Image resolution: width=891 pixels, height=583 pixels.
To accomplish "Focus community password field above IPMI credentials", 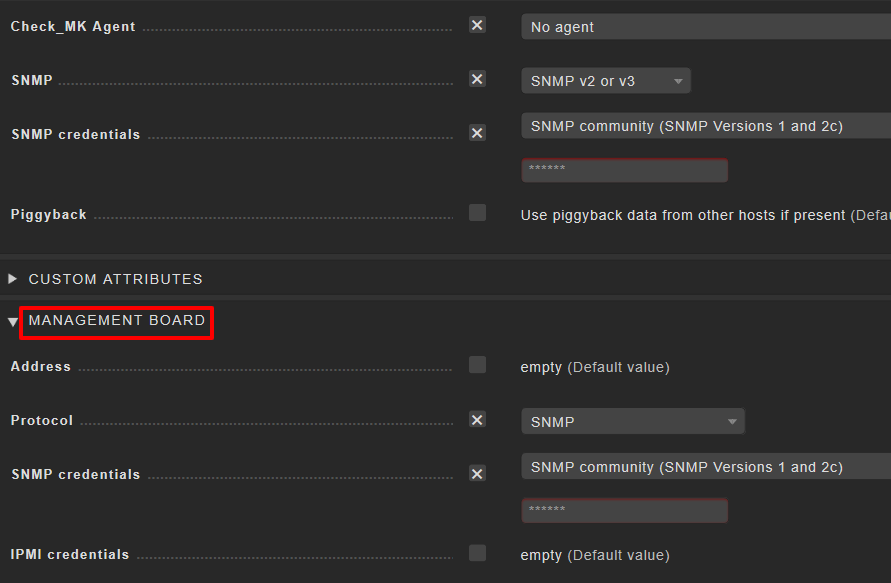I will [x=624, y=511].
